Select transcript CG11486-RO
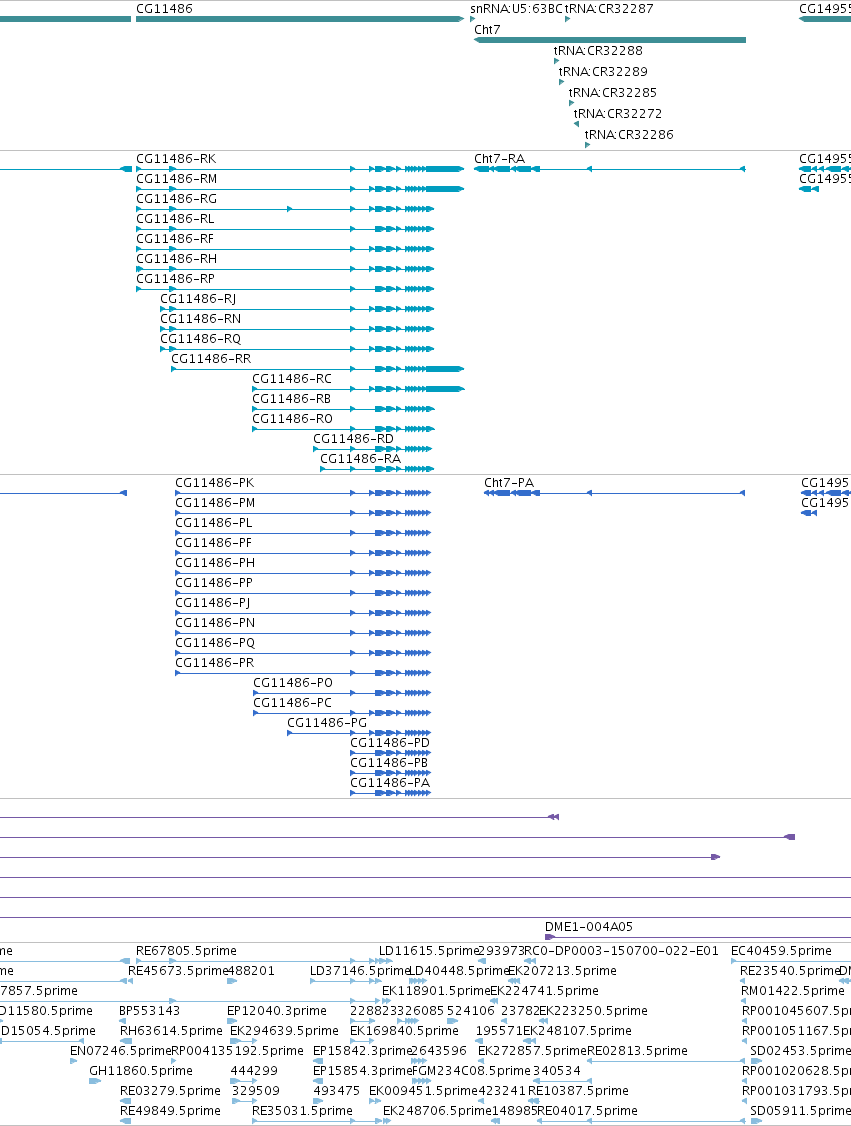This screenshot has height=1126, width=851. [292, 419]
